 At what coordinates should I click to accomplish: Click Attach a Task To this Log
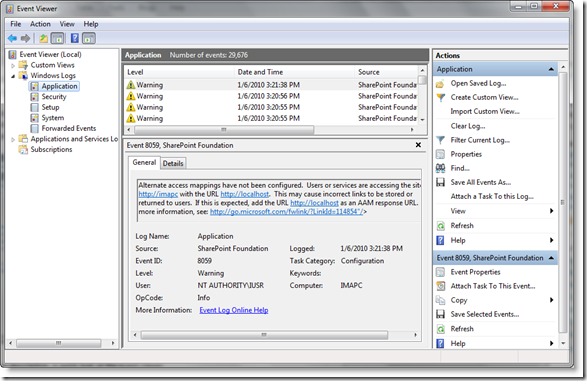[x=492, y=196]
